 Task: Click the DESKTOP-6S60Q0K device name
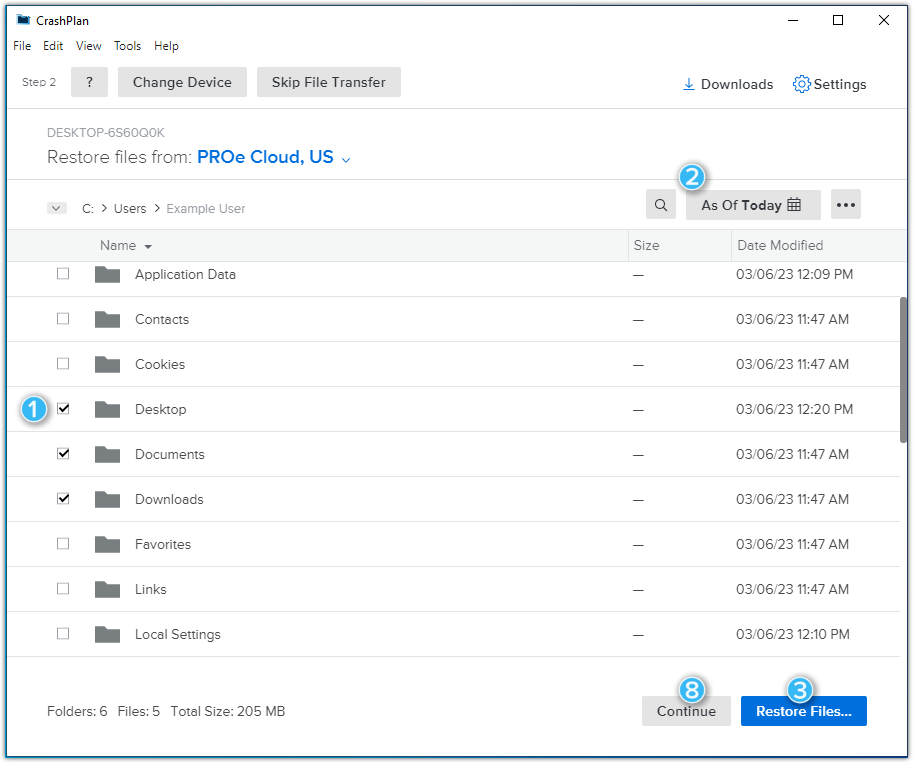point(105,133)
